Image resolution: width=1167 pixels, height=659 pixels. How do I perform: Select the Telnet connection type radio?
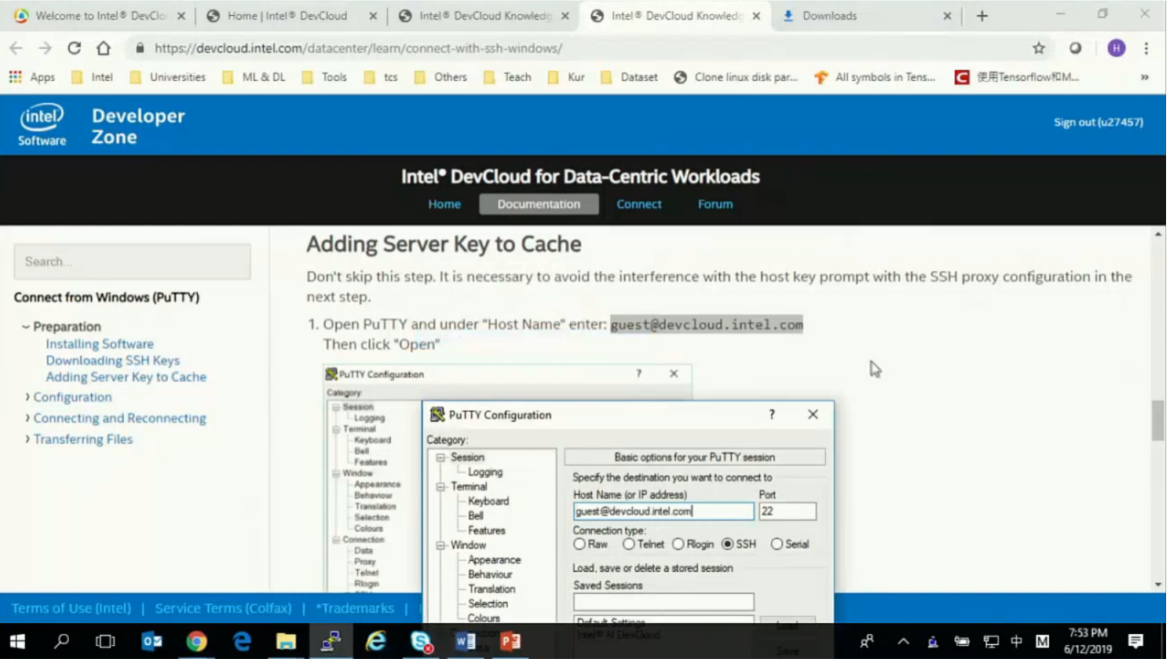click(x=629, y=544)
